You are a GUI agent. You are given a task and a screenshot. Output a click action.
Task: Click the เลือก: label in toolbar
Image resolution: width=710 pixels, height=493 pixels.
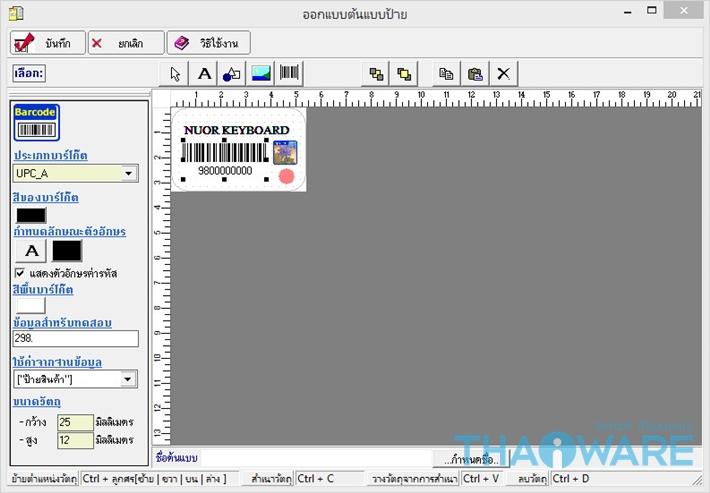pos(29,73)
